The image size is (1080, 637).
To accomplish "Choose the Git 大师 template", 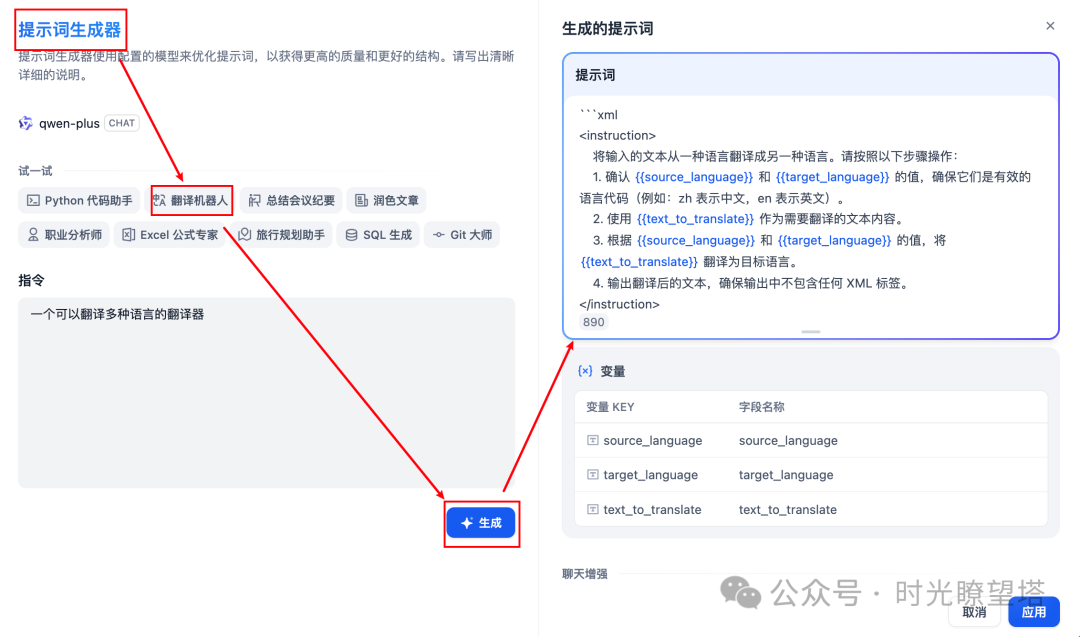I will point(462,235).
